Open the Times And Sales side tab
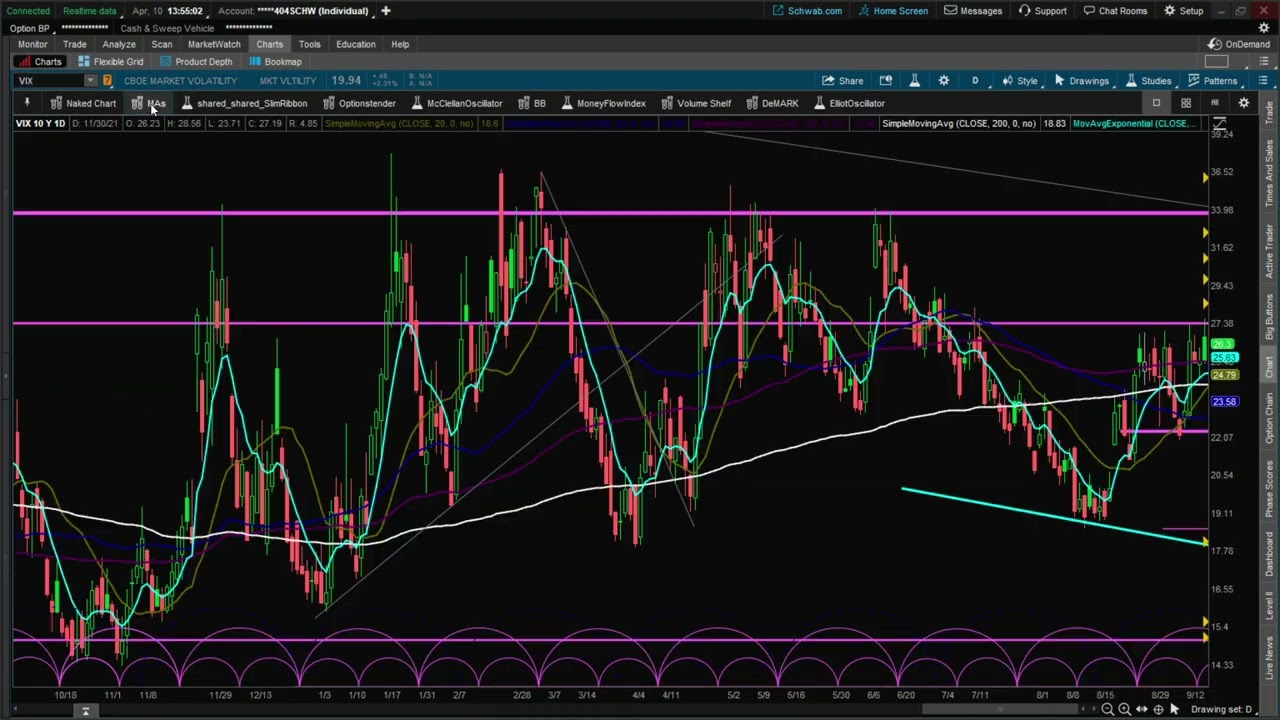Viewport: 1280px width, 720px height. pos(1269,174)
